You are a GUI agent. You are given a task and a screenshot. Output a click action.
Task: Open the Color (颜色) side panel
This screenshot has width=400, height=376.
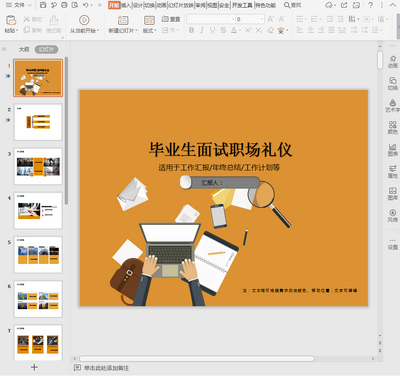tap(393, 128)
